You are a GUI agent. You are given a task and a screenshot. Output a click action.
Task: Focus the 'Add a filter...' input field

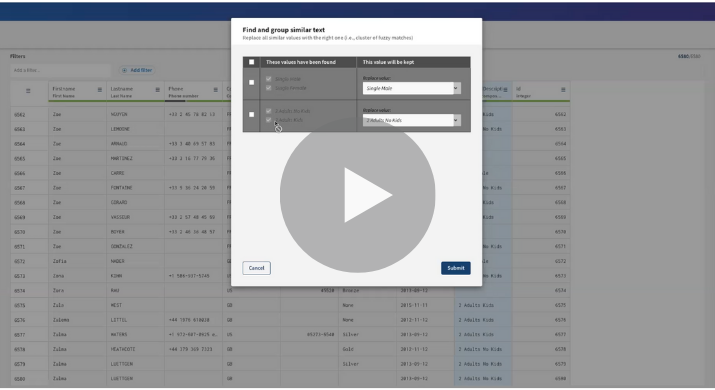[x=60, y=70]
